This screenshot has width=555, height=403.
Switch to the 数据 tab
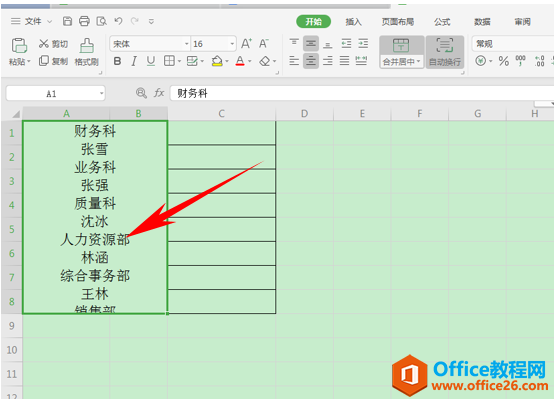tap(482, 22)
